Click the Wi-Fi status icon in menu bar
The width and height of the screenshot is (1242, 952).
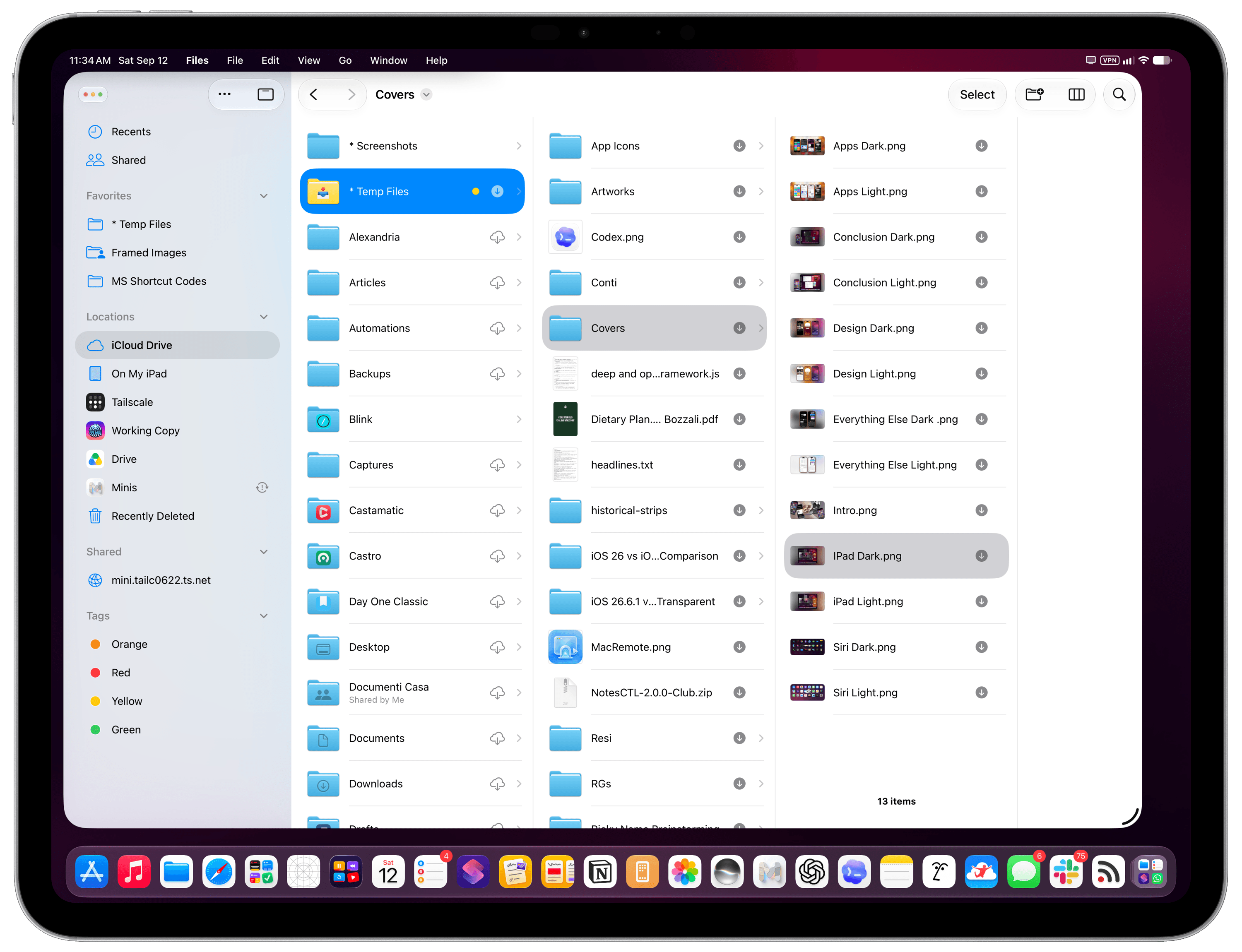coord(1143,60)
